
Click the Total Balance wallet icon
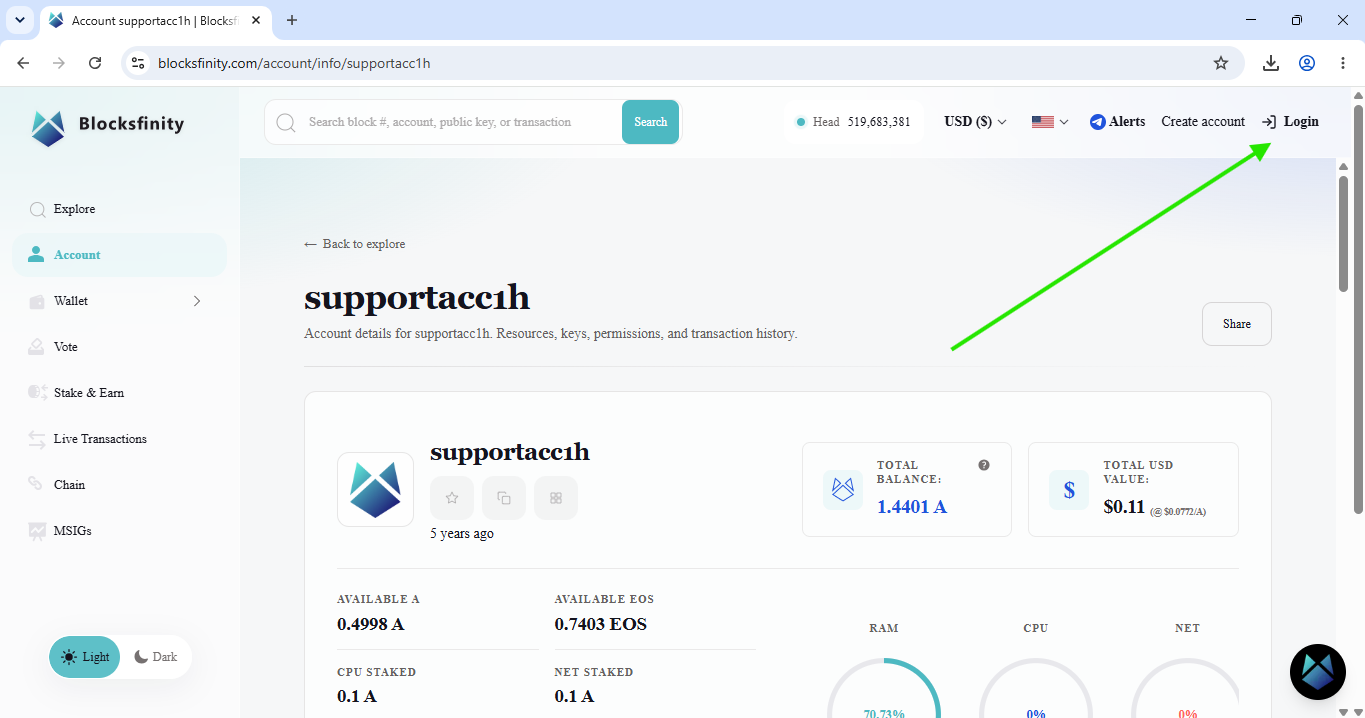(x=843, y=490)
